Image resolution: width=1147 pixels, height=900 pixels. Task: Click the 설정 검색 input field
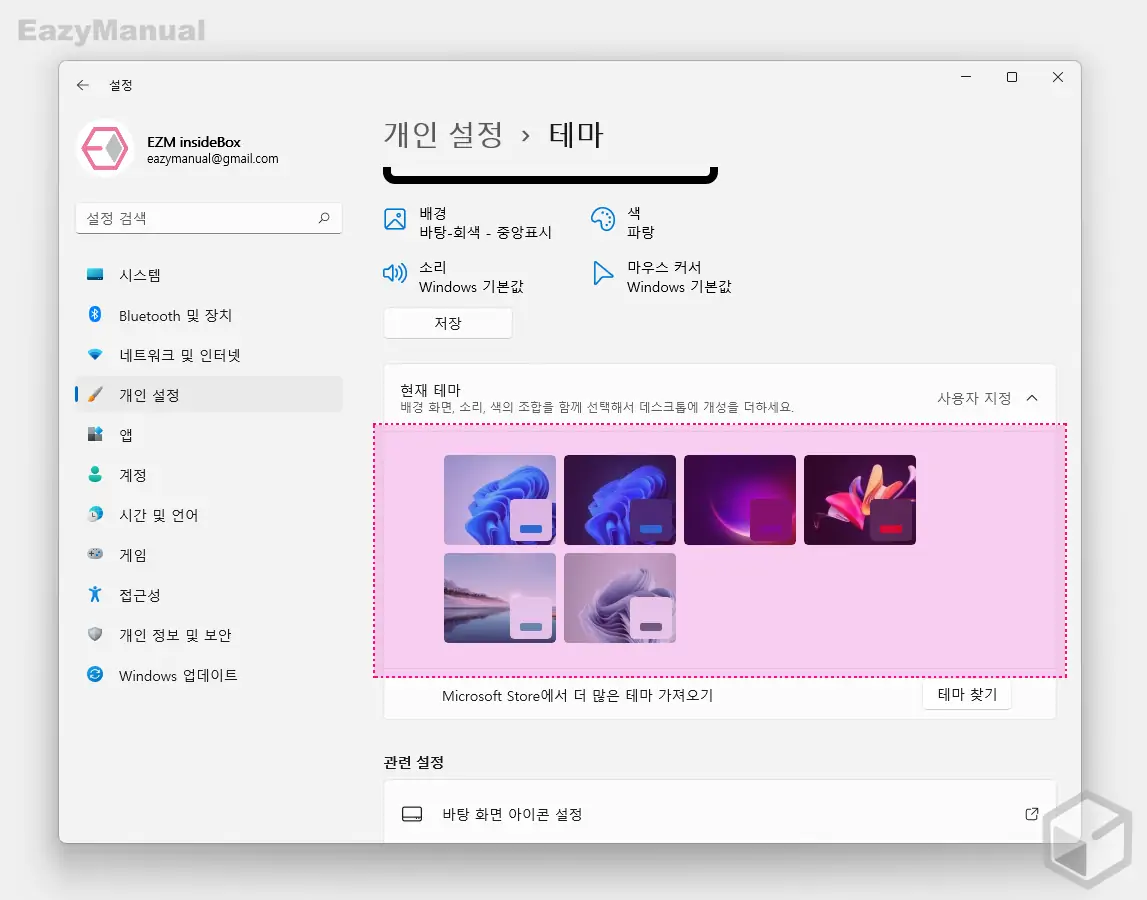click(x=208, y=218)
